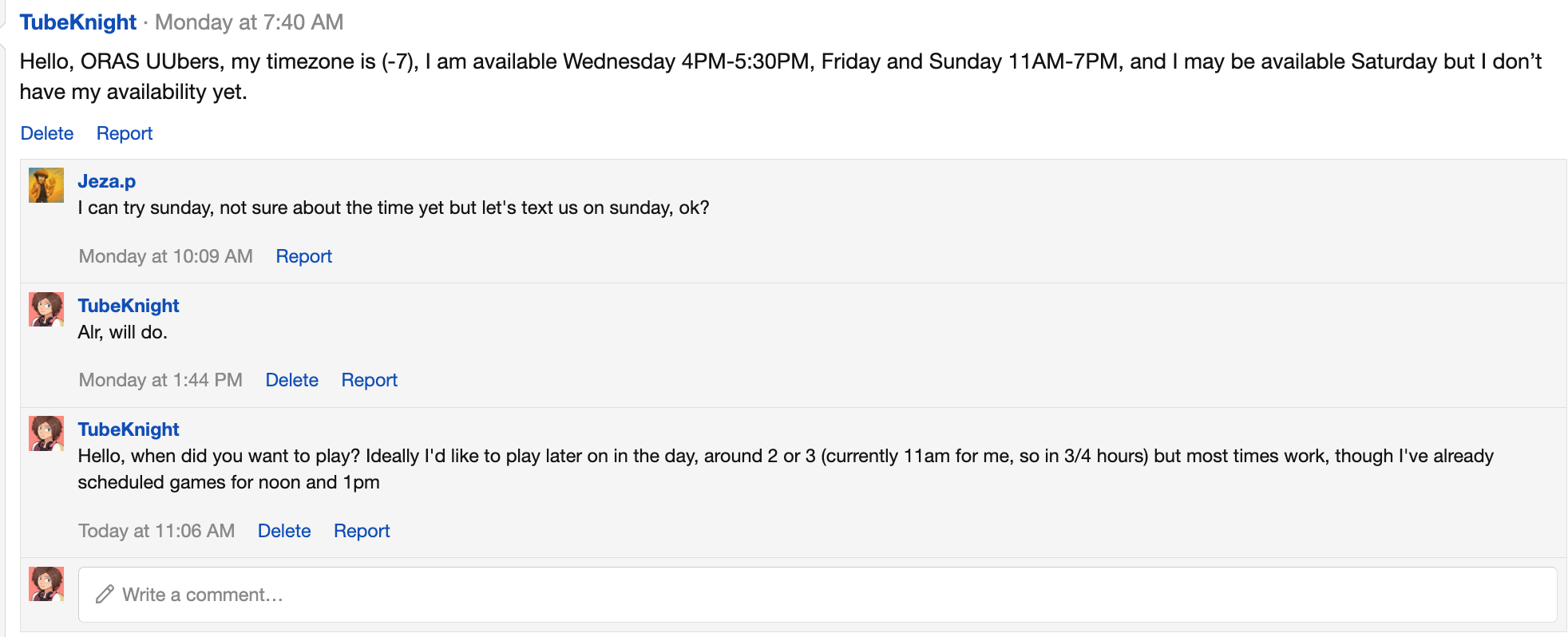This screenshot has height=637, width=1568.
Task: Click TubeKnight's avatar beside the "Hello, when did you want to play" comment
Action: point(46,433)
